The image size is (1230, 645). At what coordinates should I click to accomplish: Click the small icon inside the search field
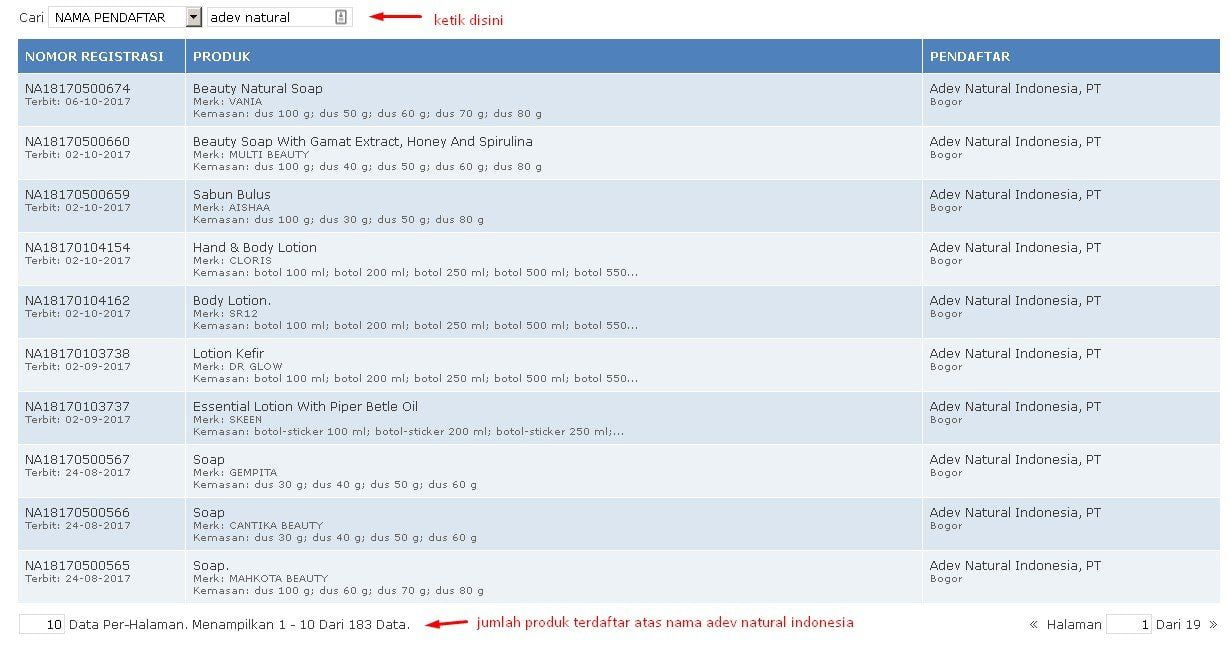tap(341, 17)
